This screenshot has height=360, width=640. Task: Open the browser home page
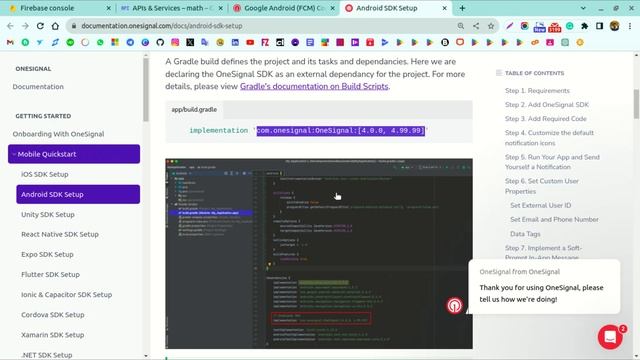coord(55,26)
